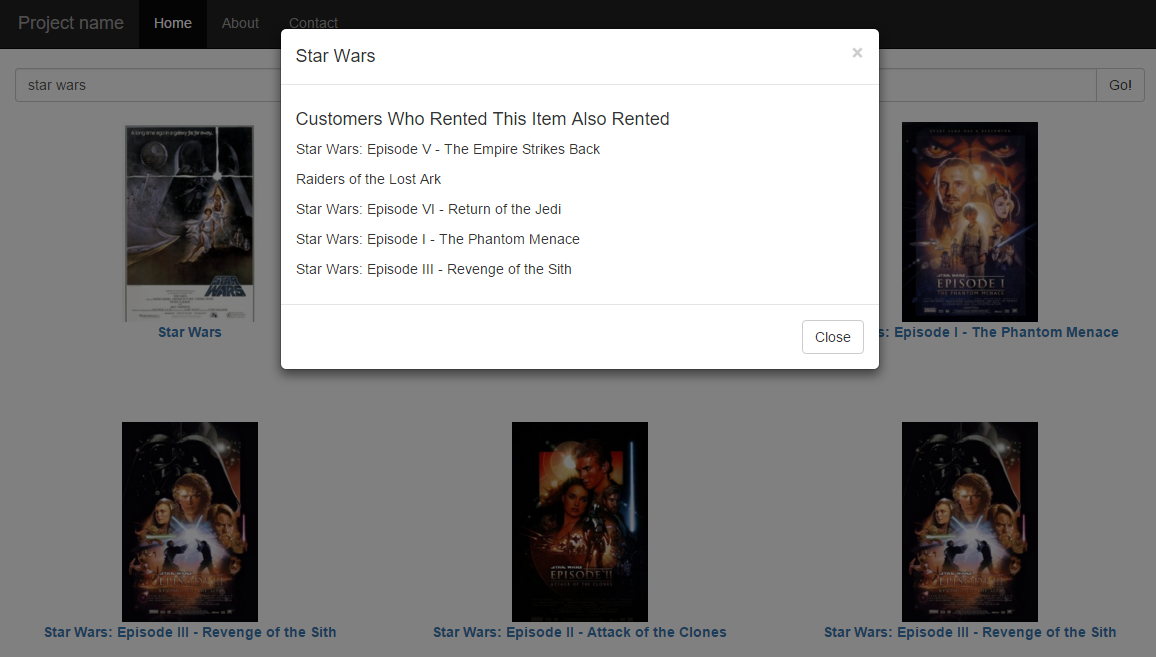Screen dimensions: 1156x657
Task: Click the bottom-right Revenge of the Sith title link
Action: [x=969, y=633]
